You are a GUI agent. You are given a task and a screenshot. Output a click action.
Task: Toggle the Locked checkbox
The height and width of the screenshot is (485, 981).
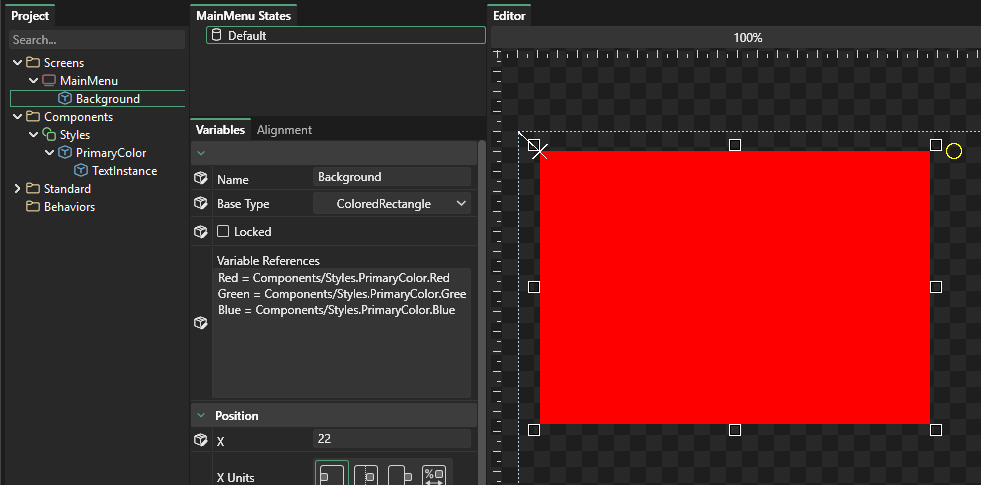coord(224,232)
